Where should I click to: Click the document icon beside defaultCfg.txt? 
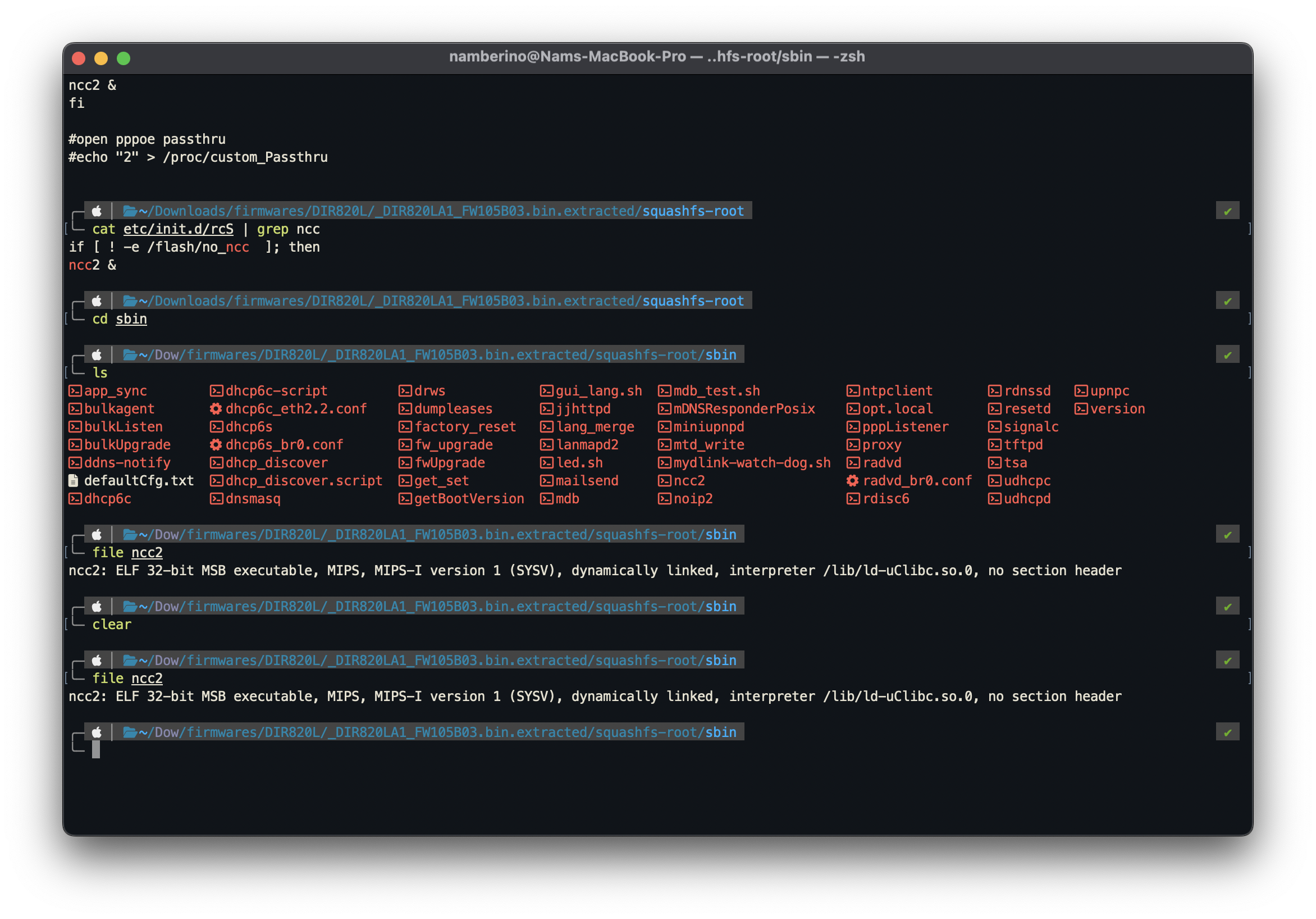[x=74, y=481]
